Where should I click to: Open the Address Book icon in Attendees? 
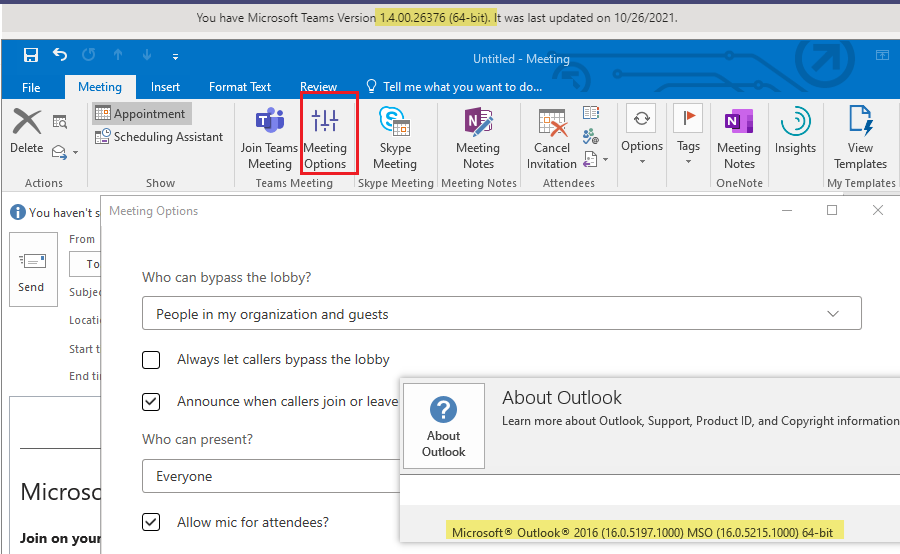[591, 112]
